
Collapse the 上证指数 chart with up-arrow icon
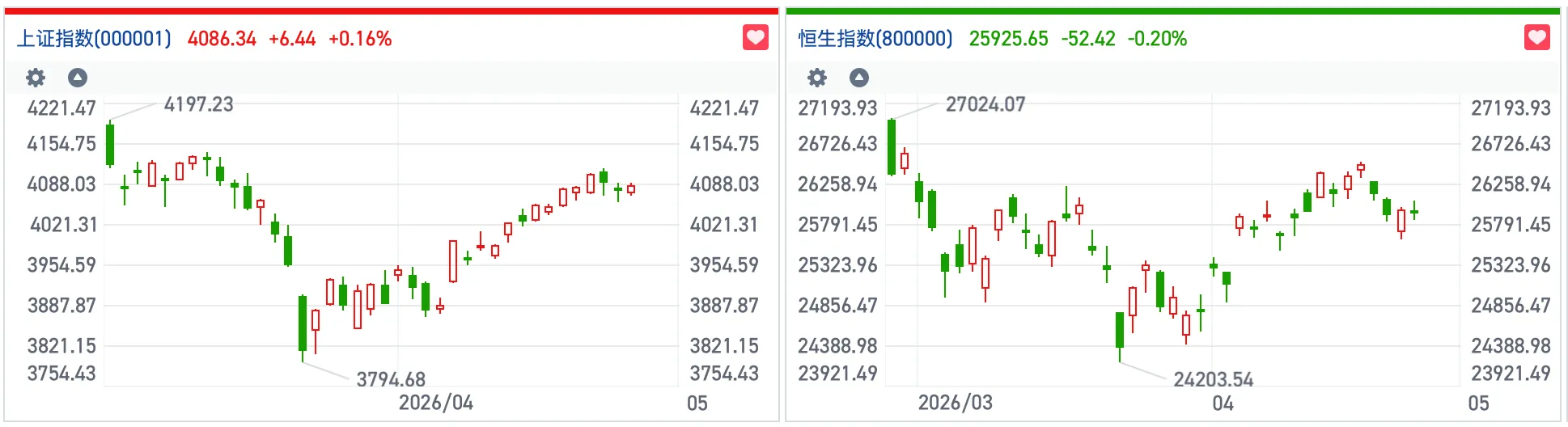click(x=78, y=78)
